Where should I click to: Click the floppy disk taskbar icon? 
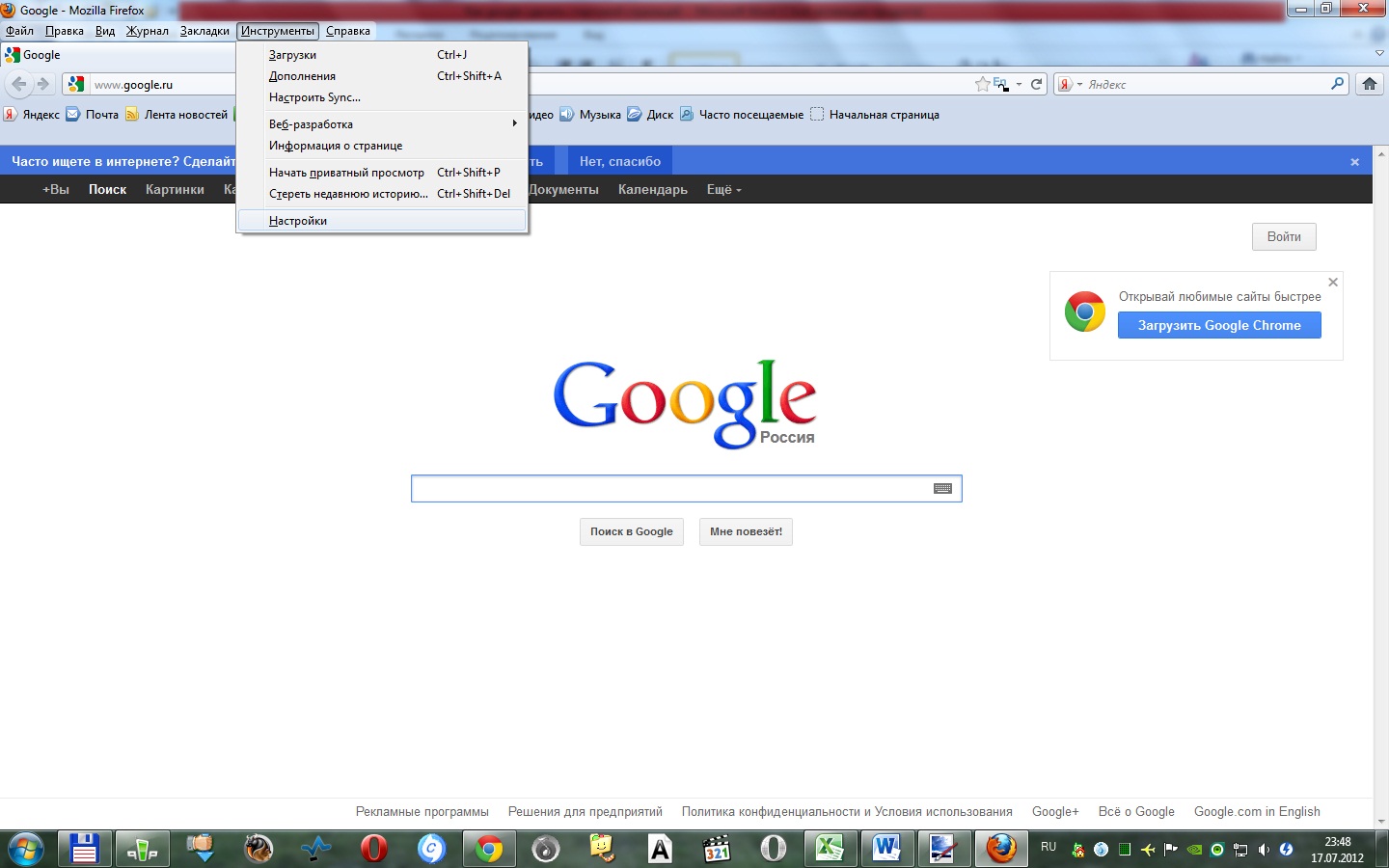[85, 849]
